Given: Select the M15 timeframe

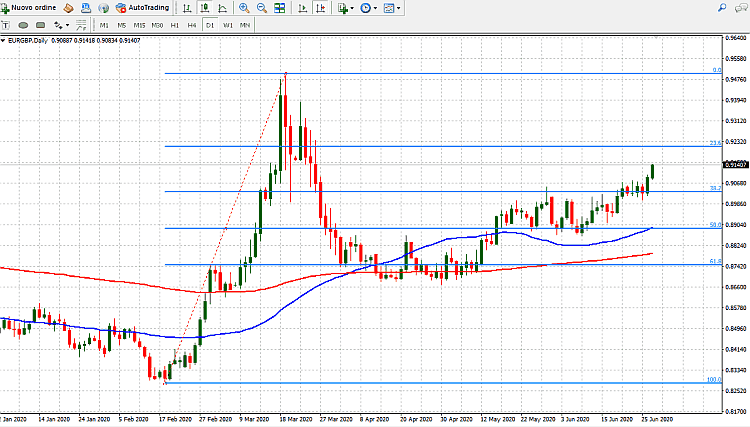Looking at the screenshot, I should click(139, 23).
